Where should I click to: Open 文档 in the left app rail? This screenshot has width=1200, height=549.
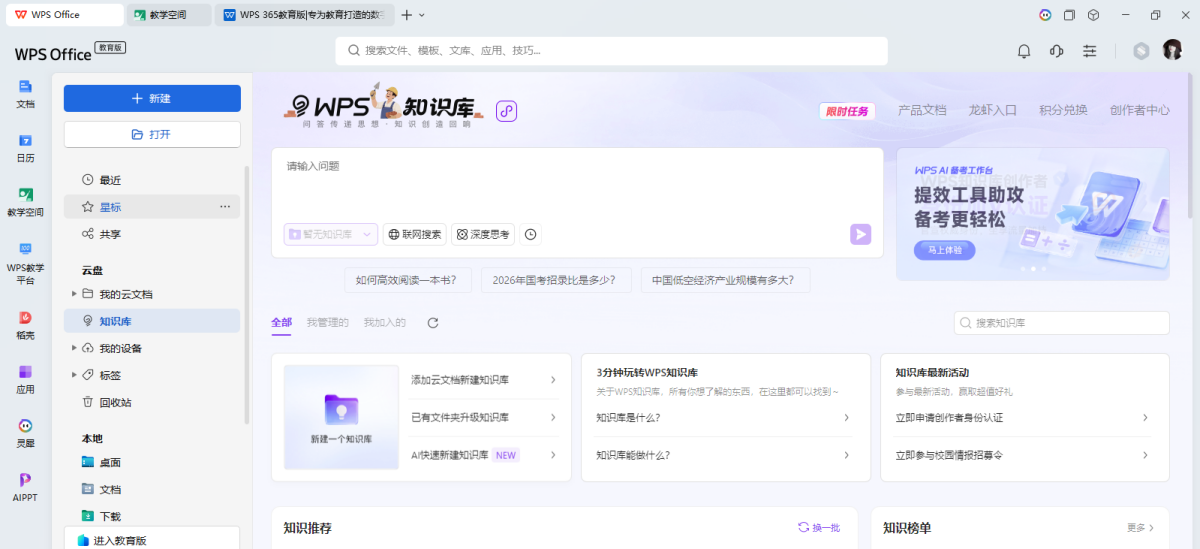click(25, 93)
